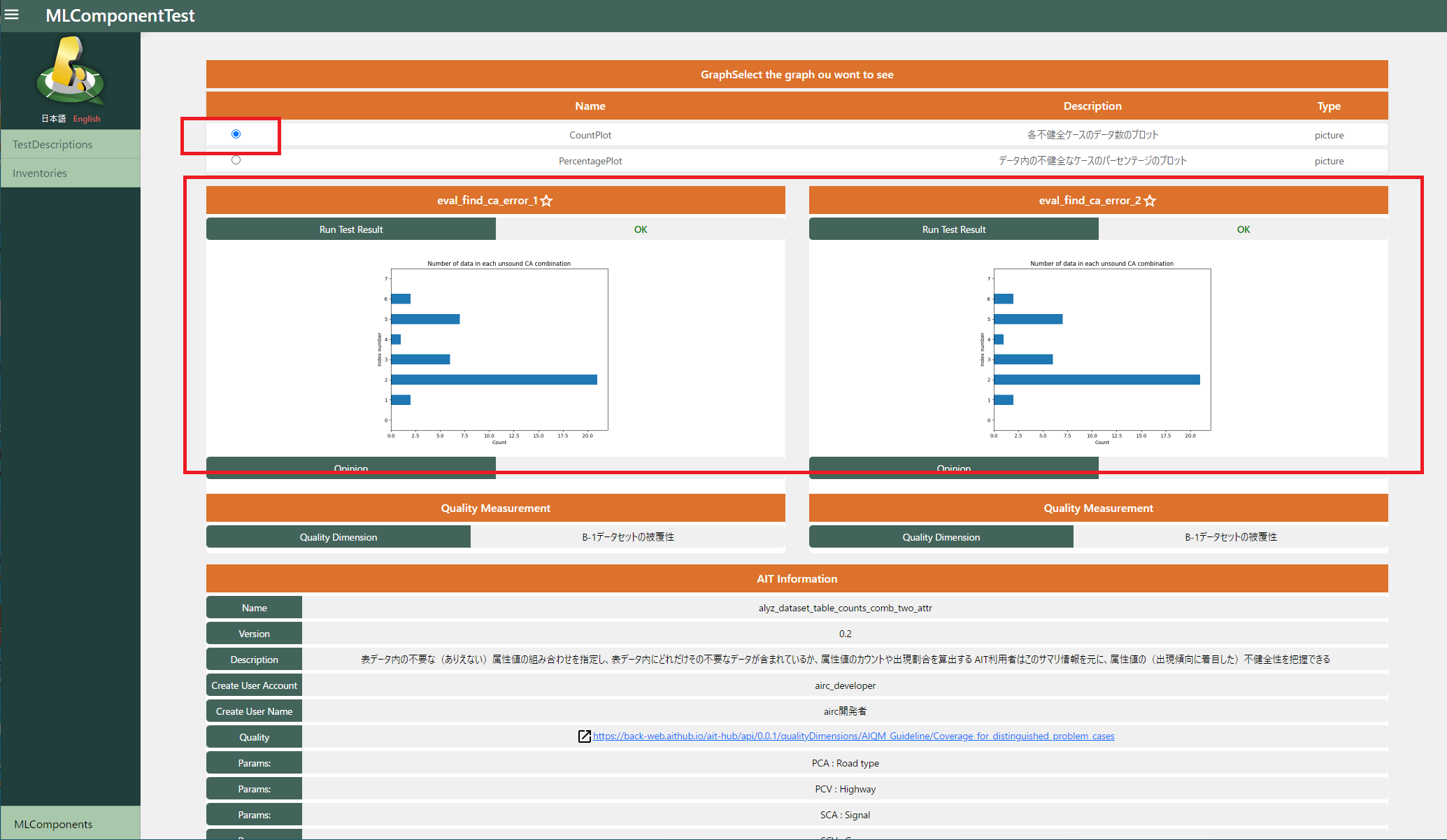Image resolution: width=1447 pixels, height=840 pixels.
Task: Click the external link icon beside Quality URL
Action: click(x=584, y=736)
